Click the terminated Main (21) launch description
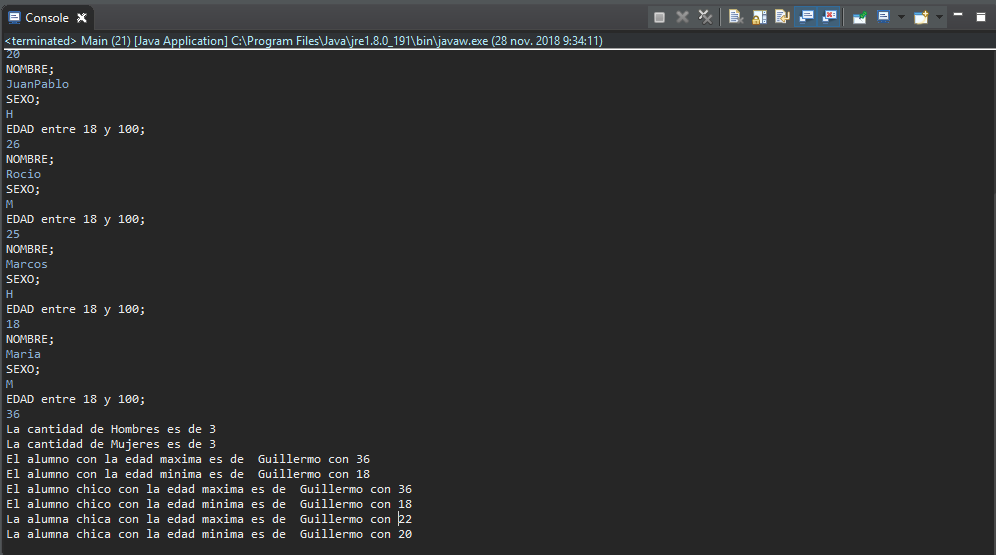Viewport: 996px width, 555px height. pos(304,41)
